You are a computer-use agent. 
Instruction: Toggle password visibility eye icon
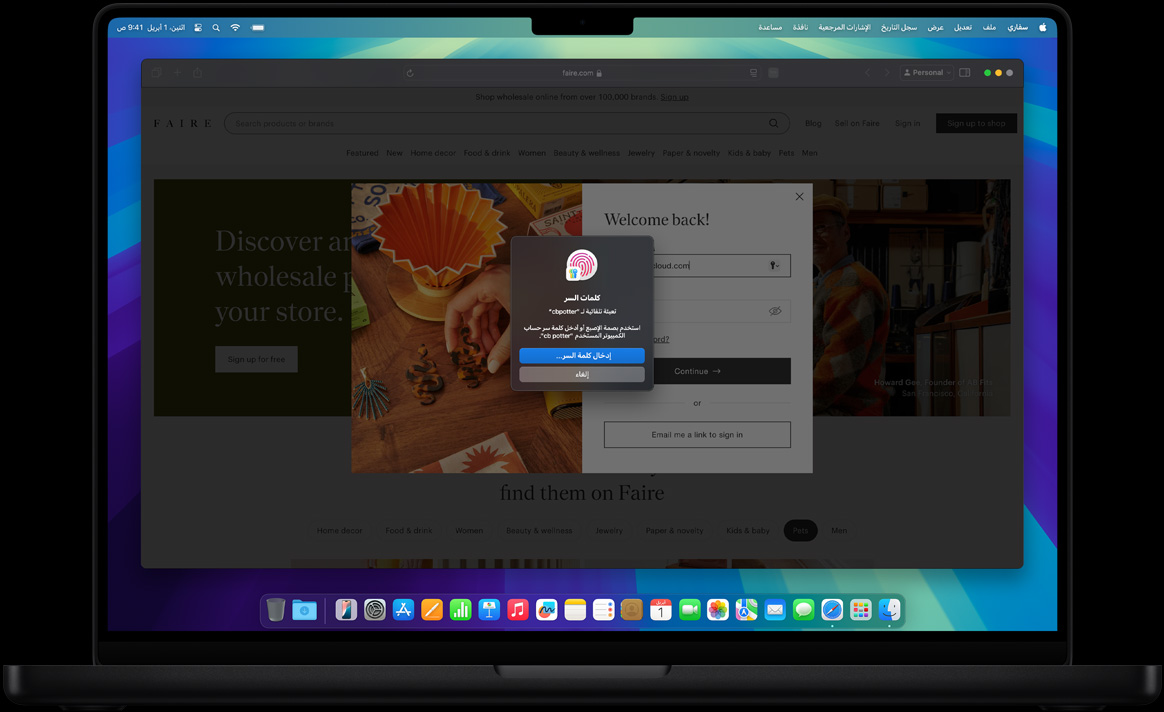point(774,311)
